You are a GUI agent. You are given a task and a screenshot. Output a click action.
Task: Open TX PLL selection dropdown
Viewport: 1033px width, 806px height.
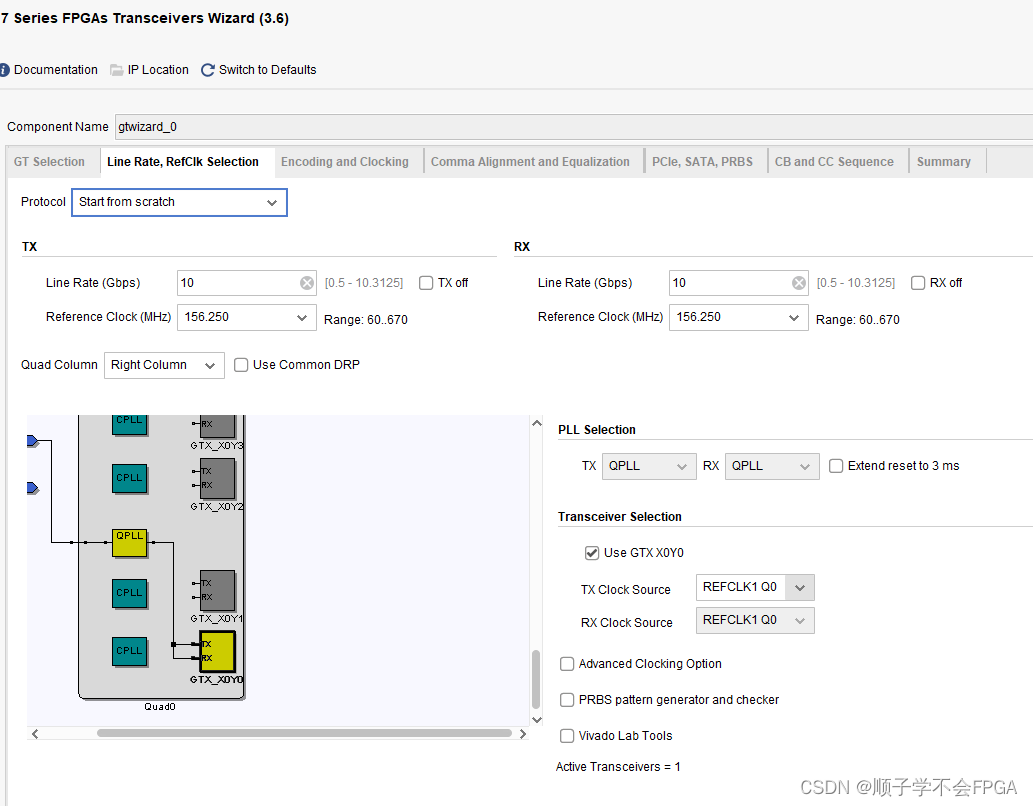649,466
